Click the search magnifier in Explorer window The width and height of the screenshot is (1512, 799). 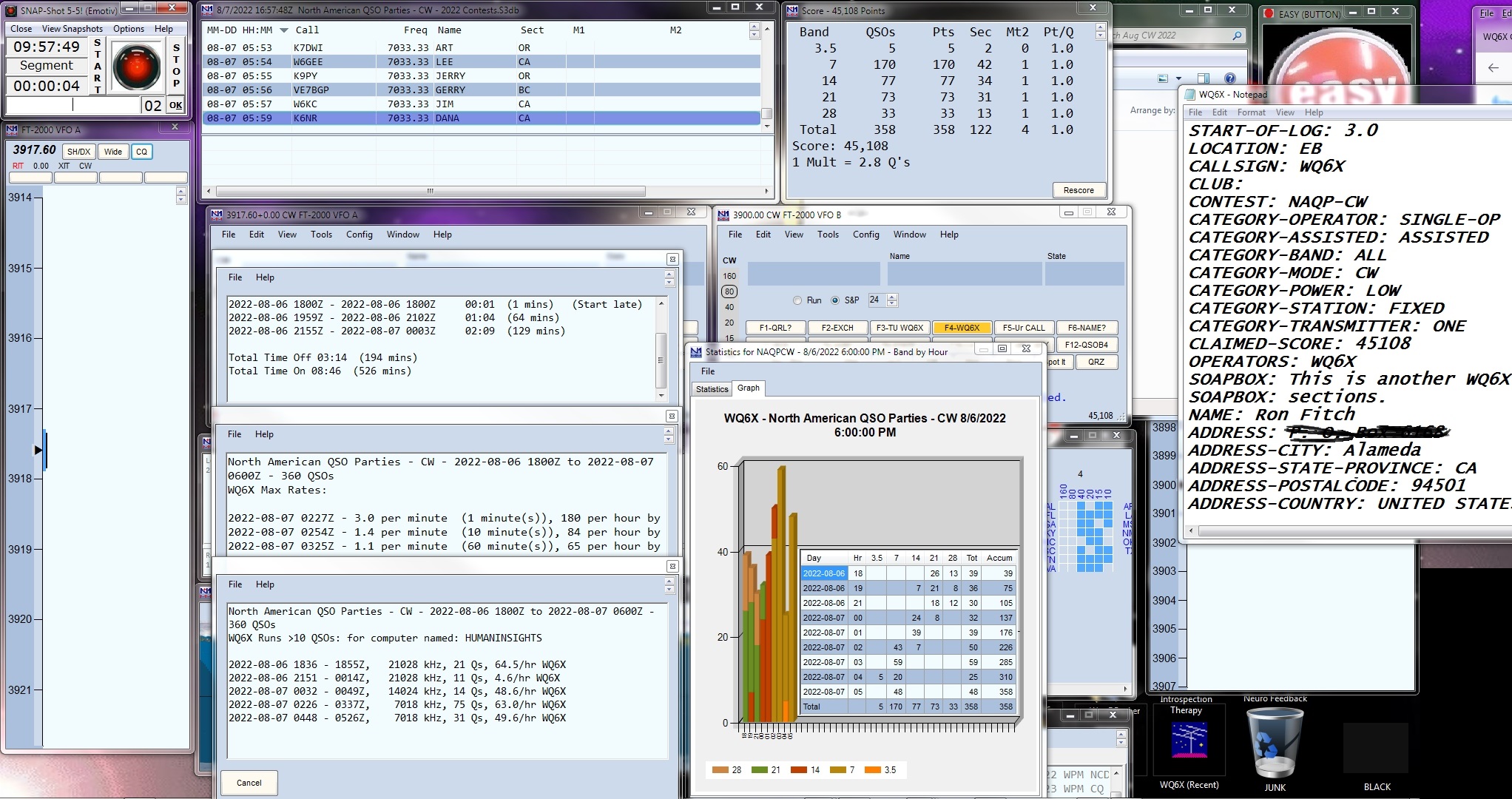(x=1237, y=36)
